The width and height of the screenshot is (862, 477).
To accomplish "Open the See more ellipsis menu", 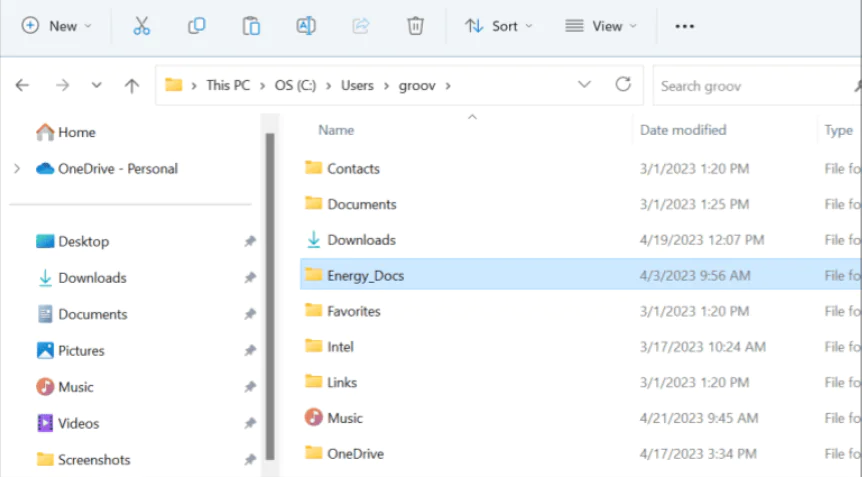I will pos(684,26).
